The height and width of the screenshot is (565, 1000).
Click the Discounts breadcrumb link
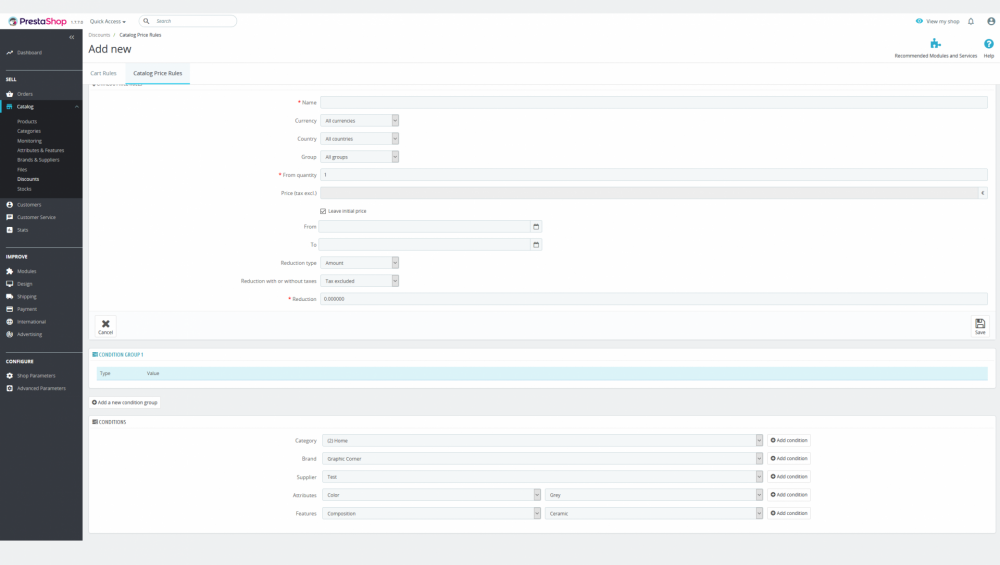pos(99,35)
